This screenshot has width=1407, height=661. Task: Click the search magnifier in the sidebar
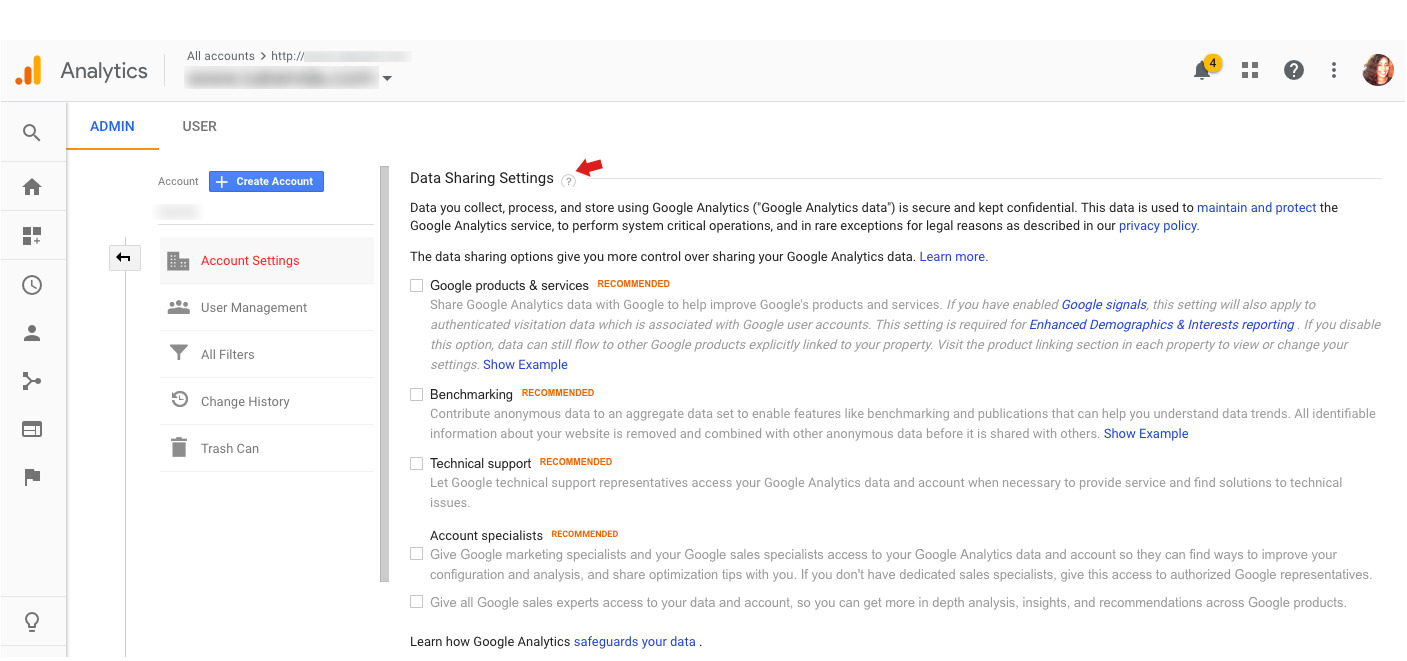point(32,133)
